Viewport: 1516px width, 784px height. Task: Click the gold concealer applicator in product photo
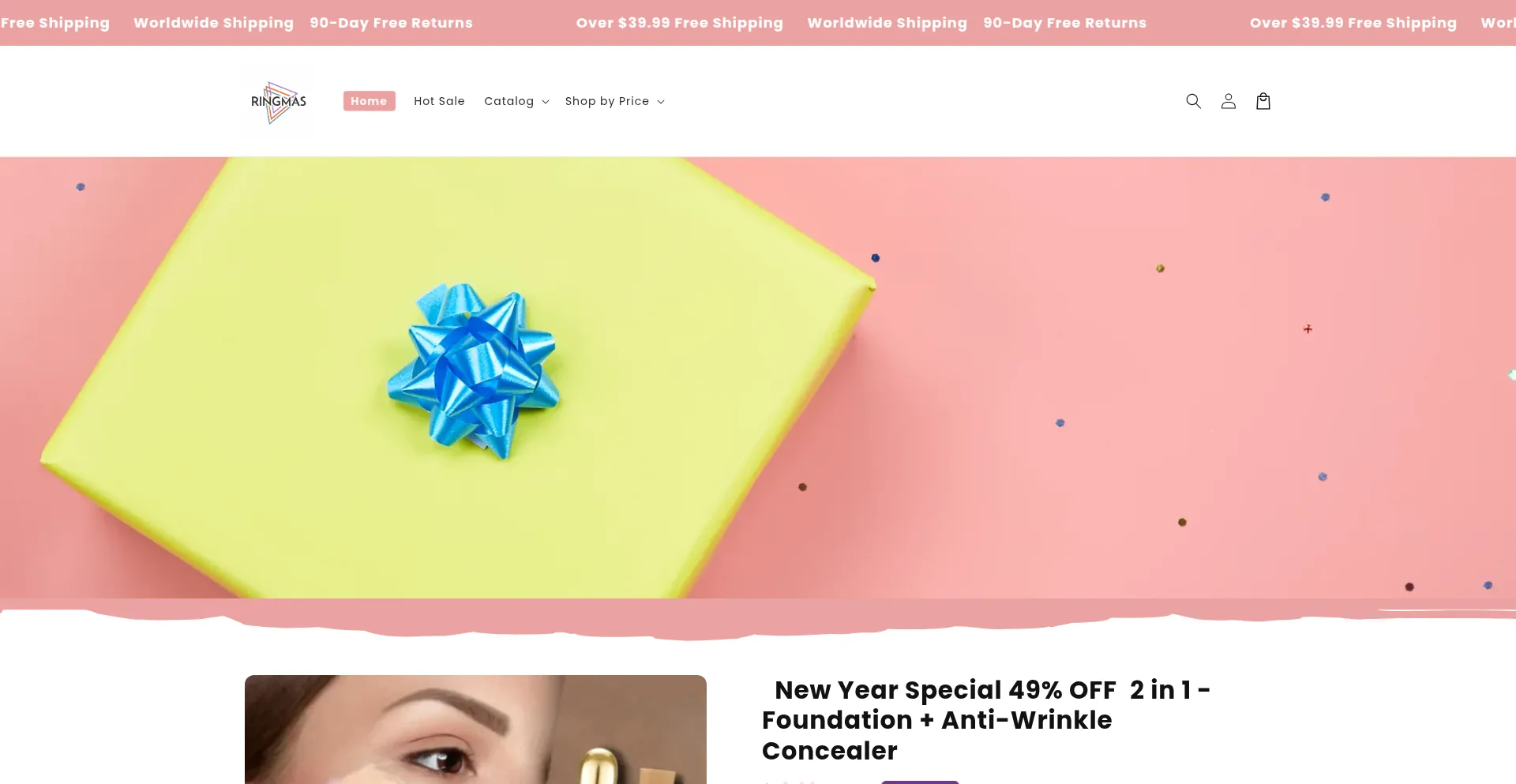click(x=602, y=765)
